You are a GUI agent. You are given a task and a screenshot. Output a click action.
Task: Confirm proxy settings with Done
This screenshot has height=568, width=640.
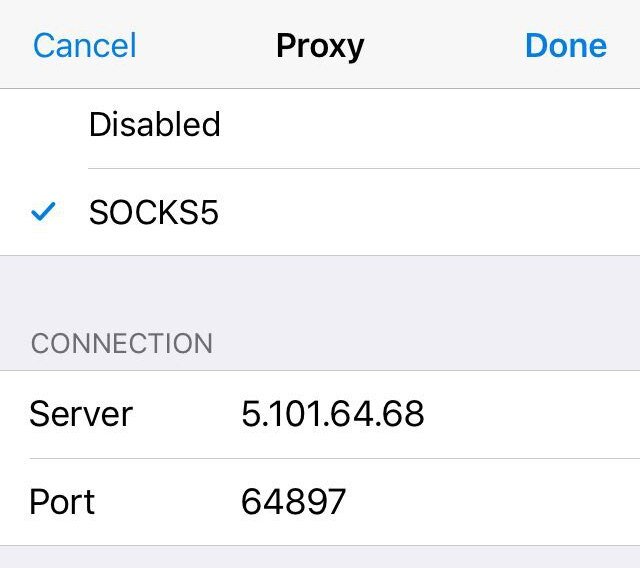[x=566, y=45]
